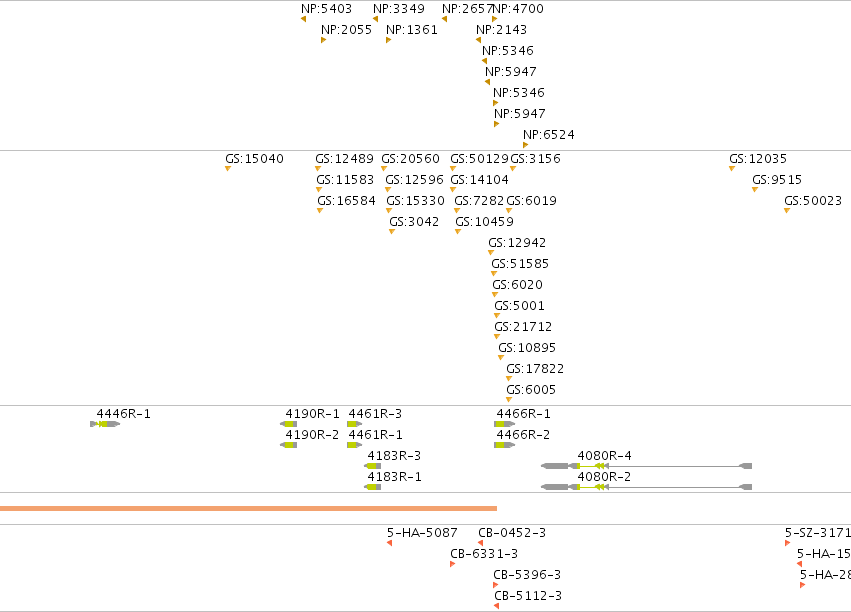Open the 4466R-1 transcript label
851x612 pixels.
tap(523, 414)
